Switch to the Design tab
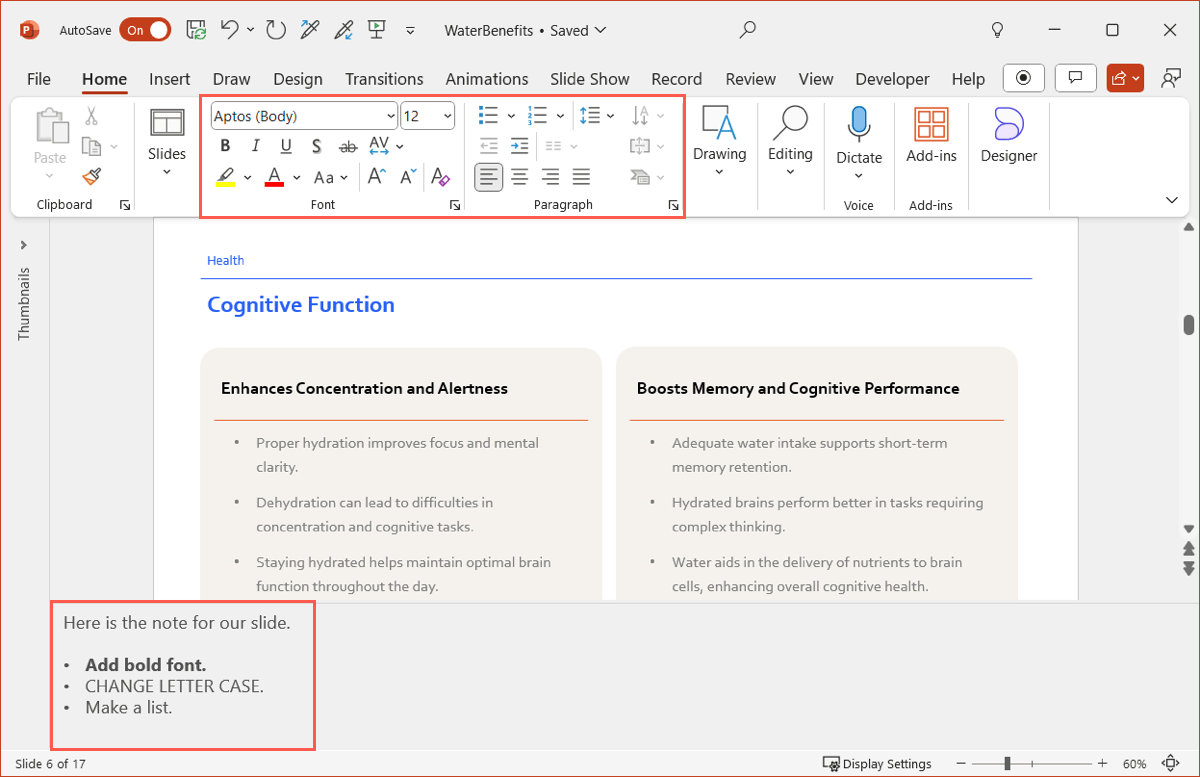Screen dimensions: 1200x777 point(298,79)
